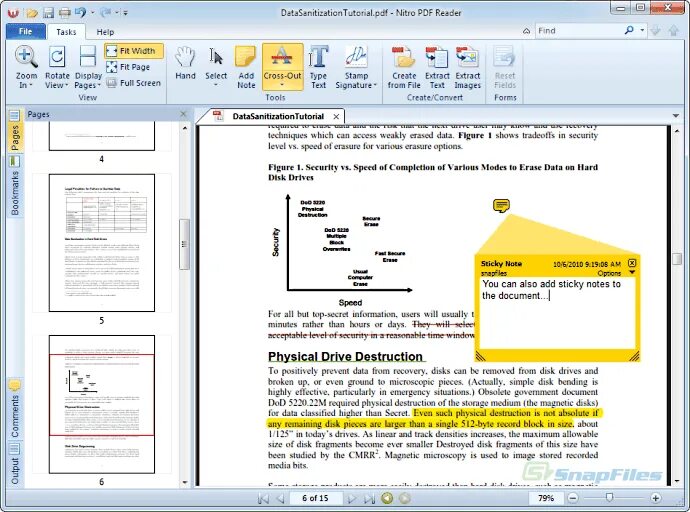Go to previous page arrow
The height and width of the screenshot is (512, 690).
click(280, 498)
